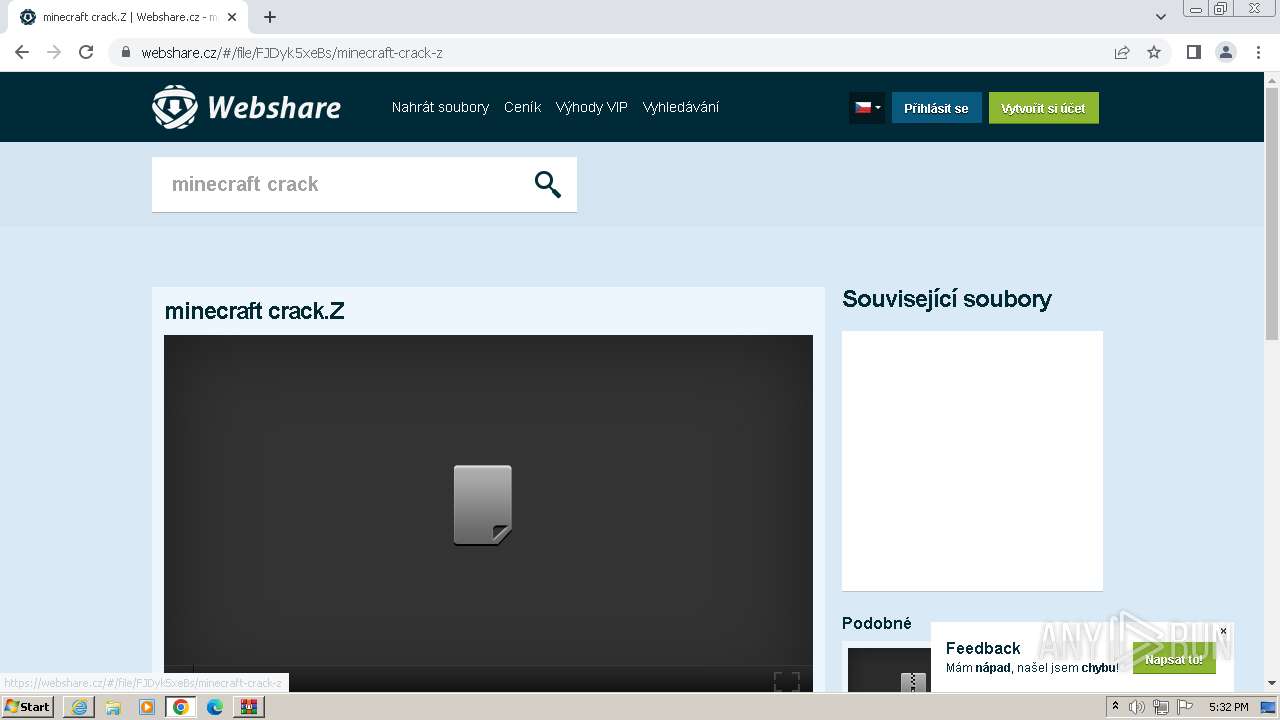The image size is (1280, 720).
Task: Expand the tab search chevron
Action: (1161, 17)
